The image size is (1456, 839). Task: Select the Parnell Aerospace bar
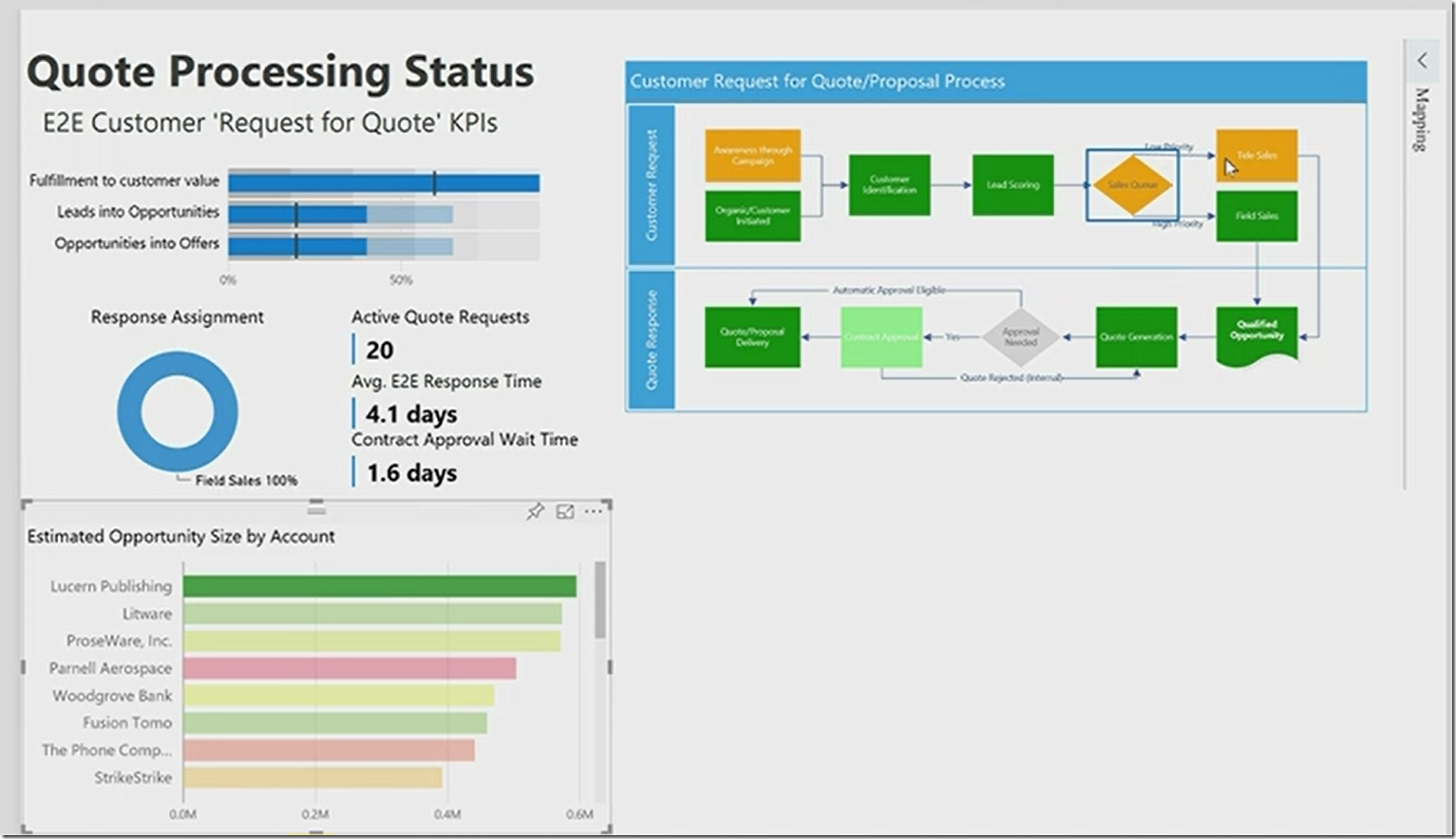pyautogui.click(x=350, y=668)
